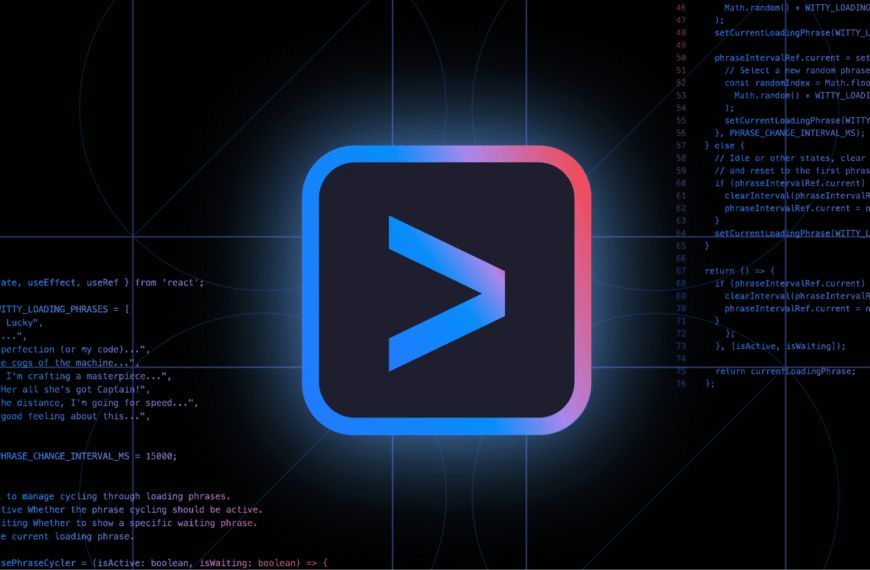Viewport: 870px width, 570px height.
Task: Click the glowing terminal prompt icon
Action: [x=447, y=290]
